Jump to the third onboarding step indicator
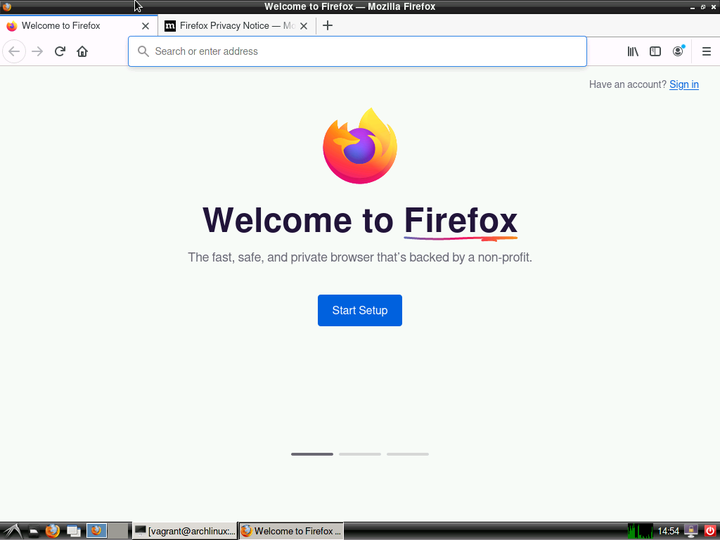720x540 pixels. tap(407, 454)
